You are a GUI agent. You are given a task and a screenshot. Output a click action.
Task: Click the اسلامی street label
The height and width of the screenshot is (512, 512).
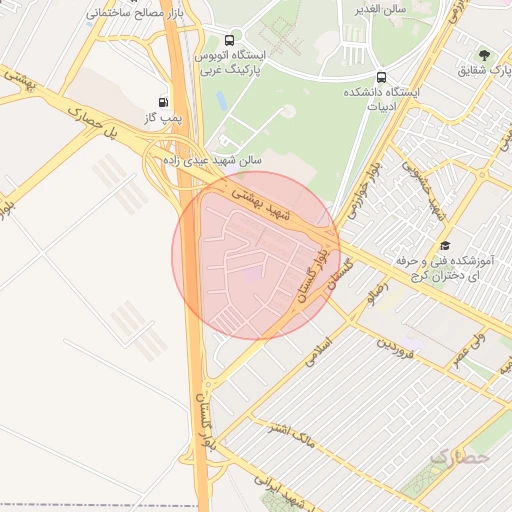tap(319, 352)
